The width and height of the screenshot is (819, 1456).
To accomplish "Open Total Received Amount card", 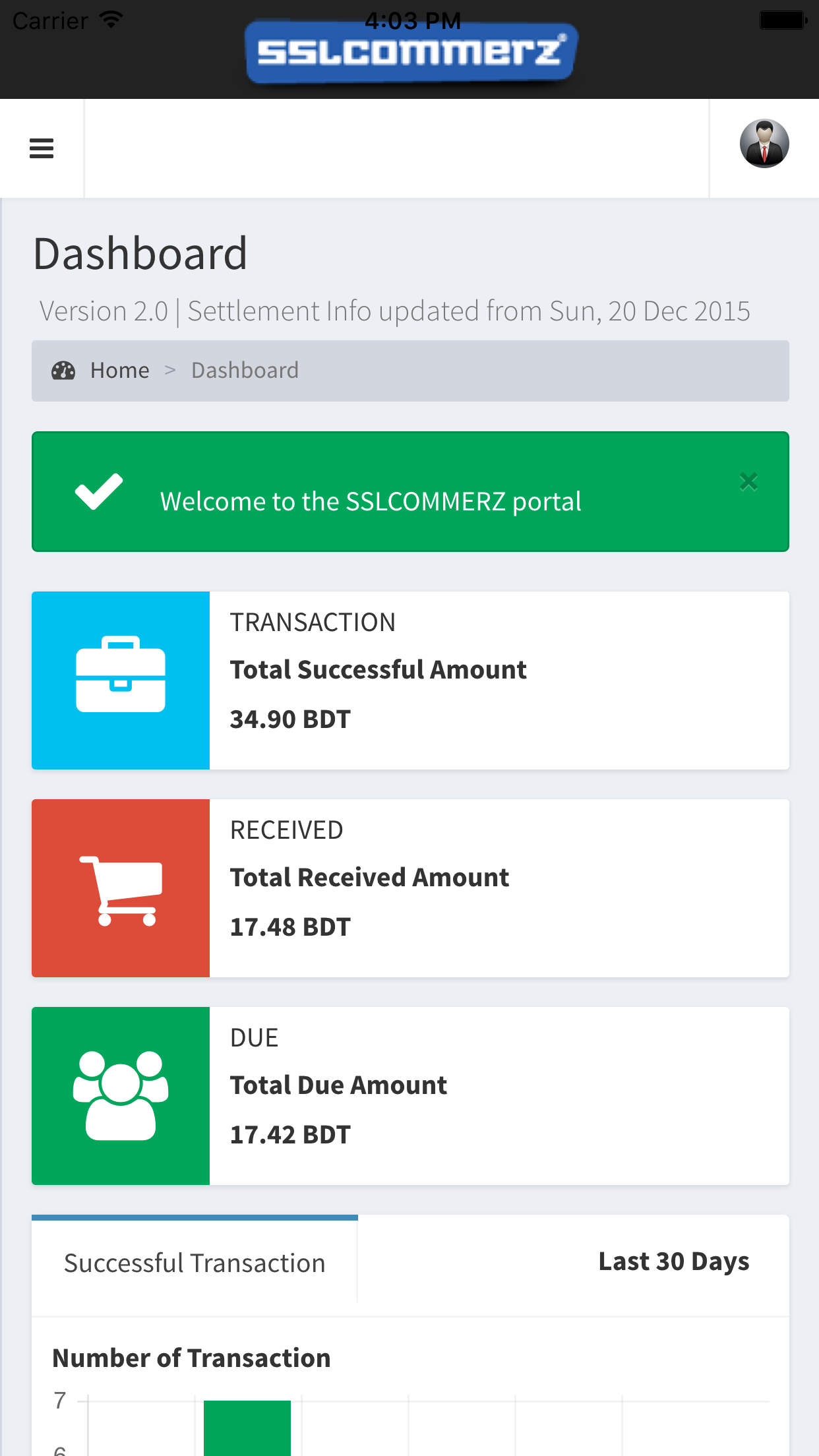I will click(x=410, y=888).
